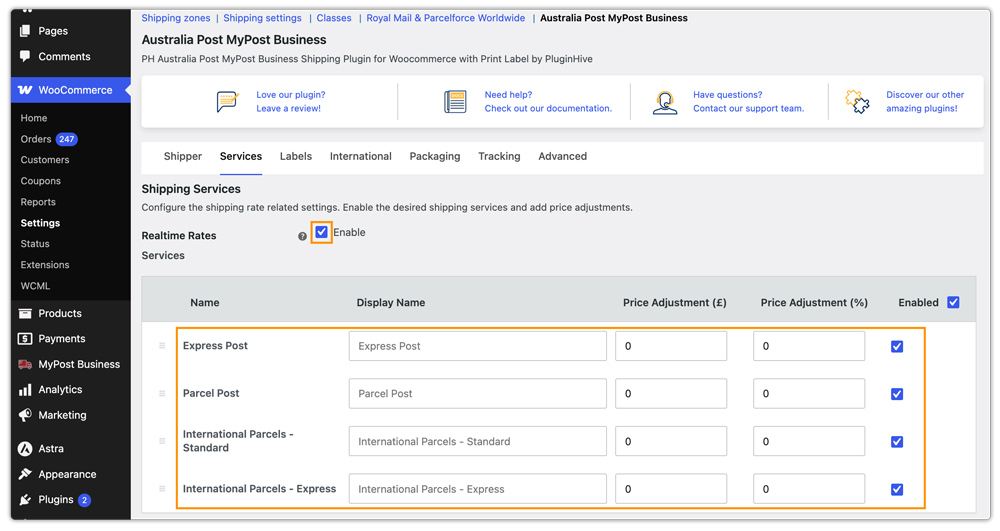Click International Parcels - Express Price Adjustment (%) field
The width and height of the screenshot is (1000, 531).
[809, 489]
